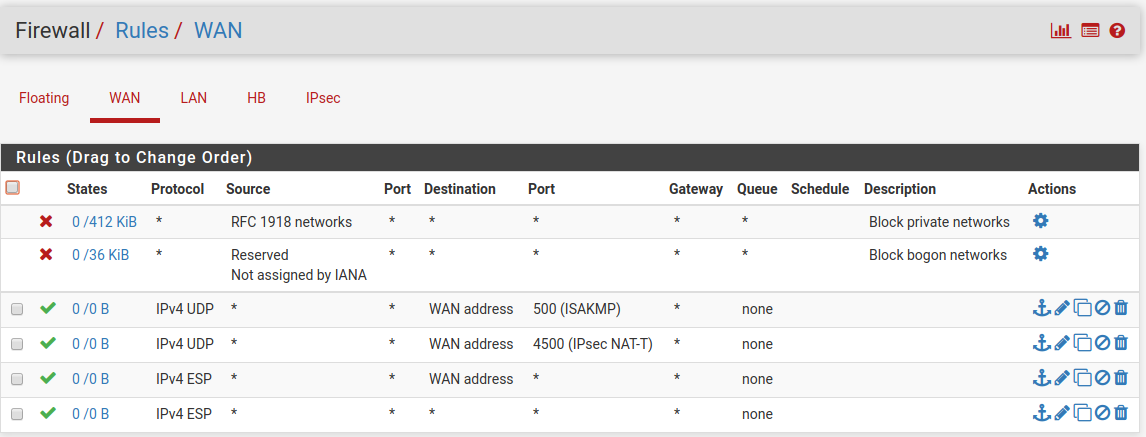Open the firewall log table icon
The height and width of the screenshot is (437, 1146).
coord(1090,31)
